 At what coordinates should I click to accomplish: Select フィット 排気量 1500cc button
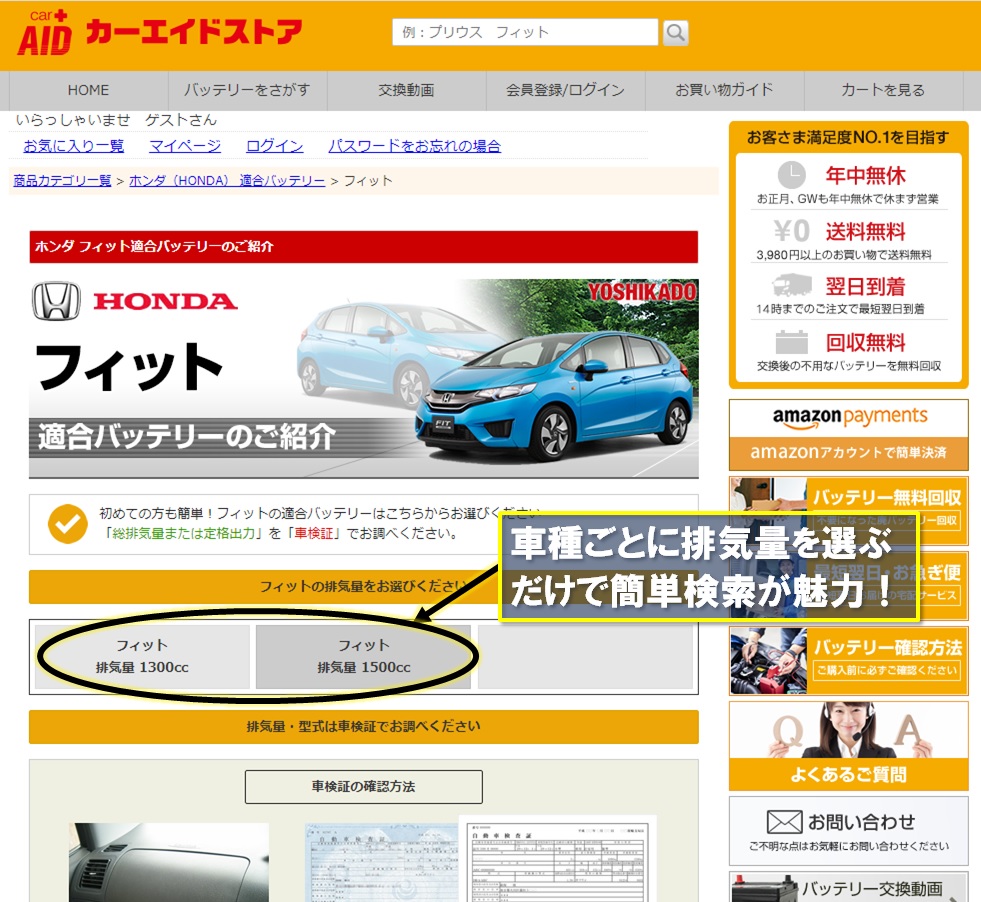[363, 657]
